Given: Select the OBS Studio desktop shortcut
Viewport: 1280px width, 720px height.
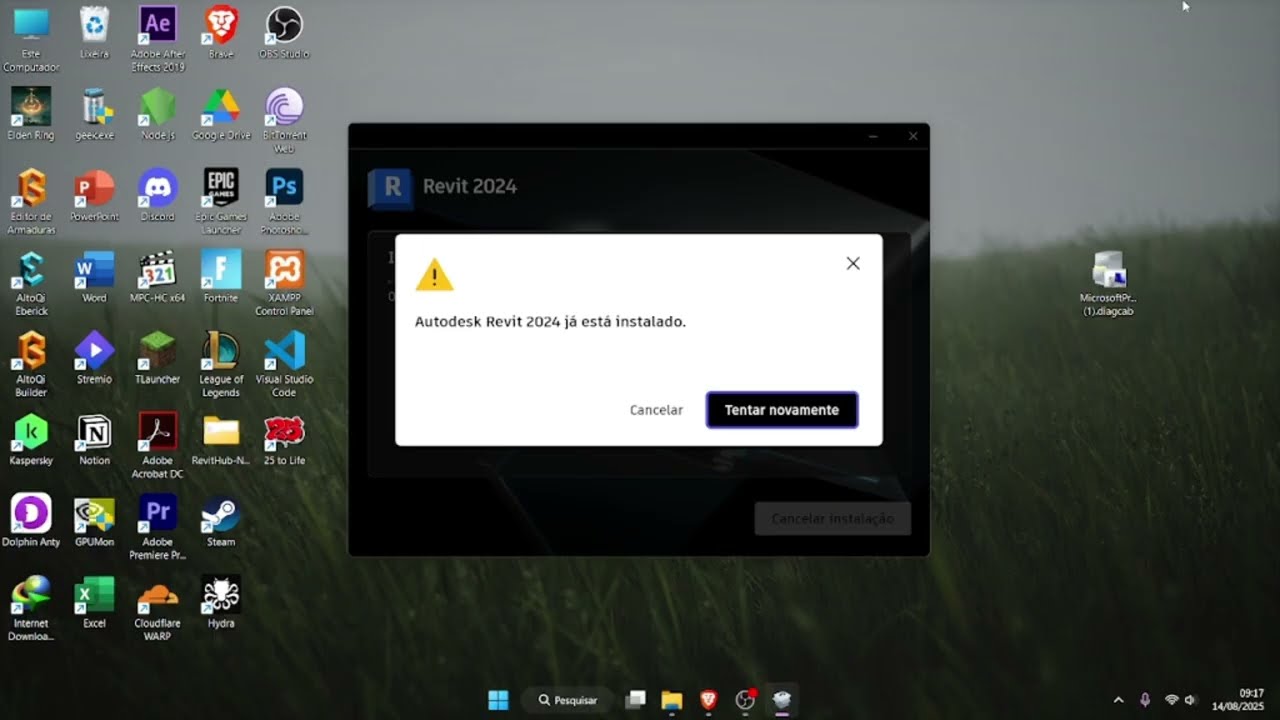Looking at the screenshot, I should [x=284, y=33].
